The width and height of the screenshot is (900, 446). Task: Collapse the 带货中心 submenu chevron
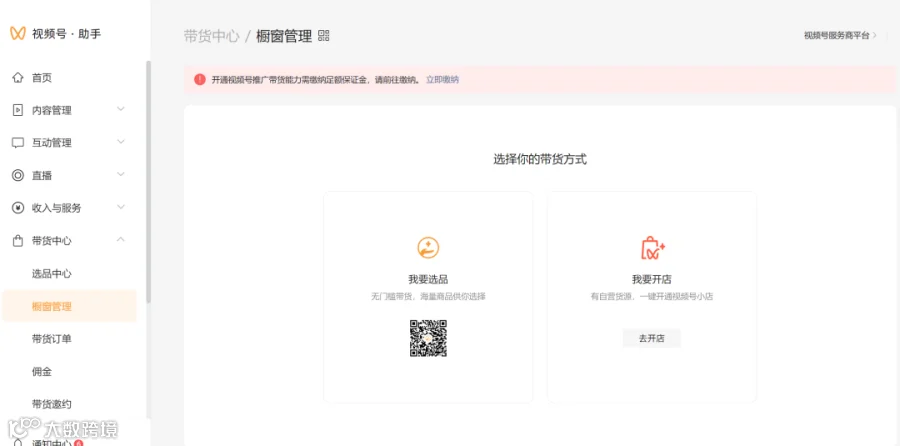121,240
